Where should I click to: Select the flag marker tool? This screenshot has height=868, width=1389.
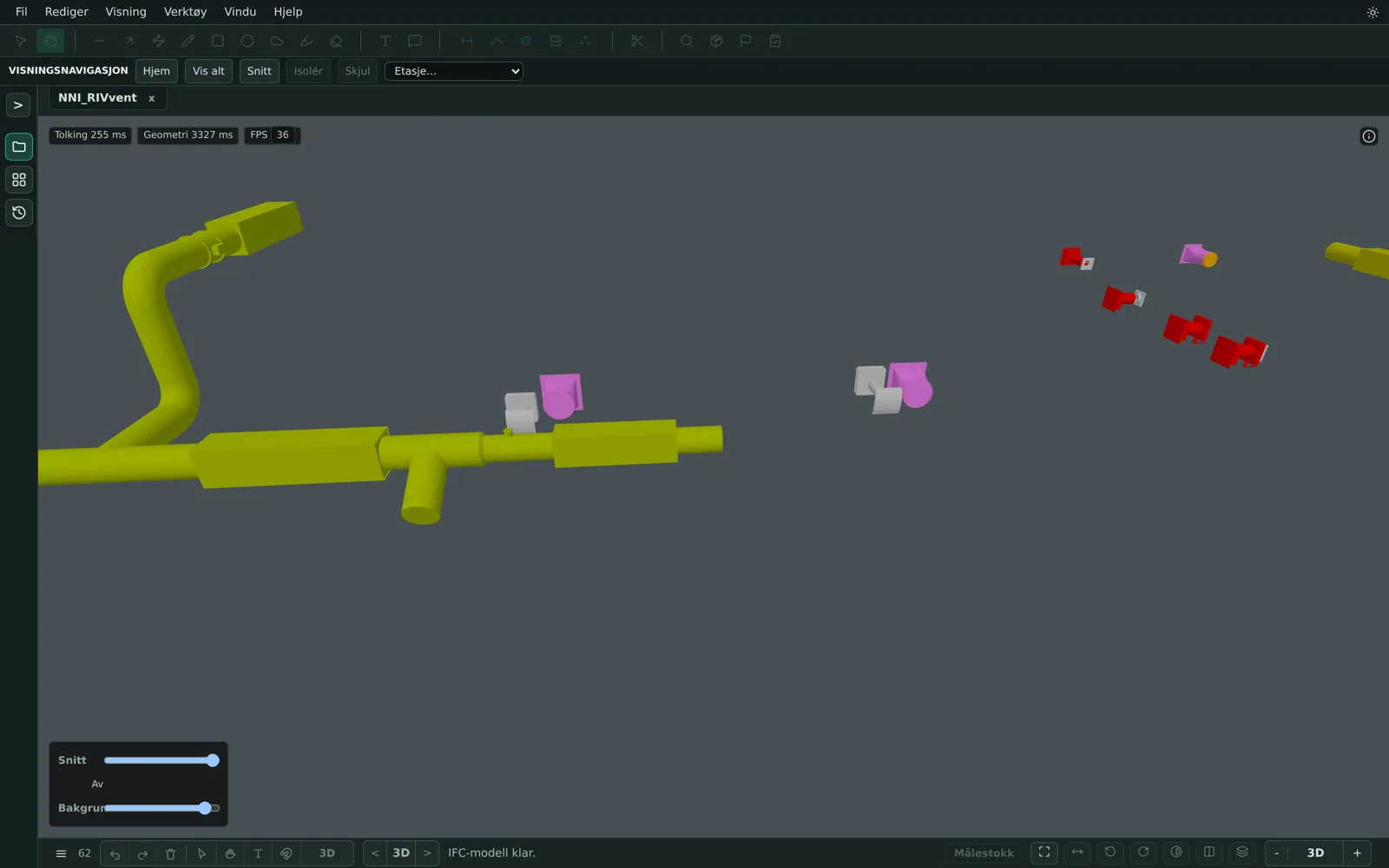746,41
